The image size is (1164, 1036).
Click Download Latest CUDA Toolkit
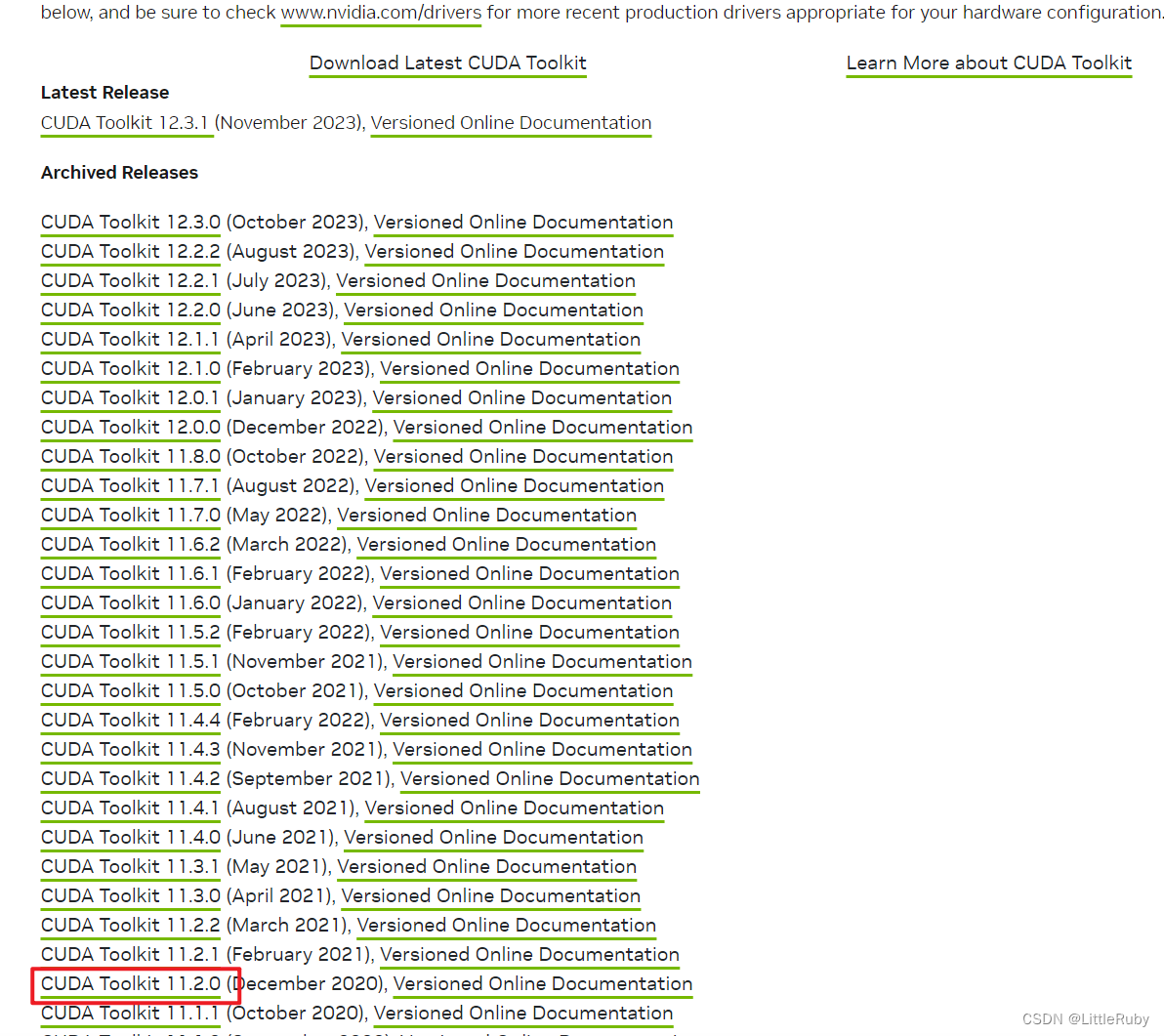[447, 63]
